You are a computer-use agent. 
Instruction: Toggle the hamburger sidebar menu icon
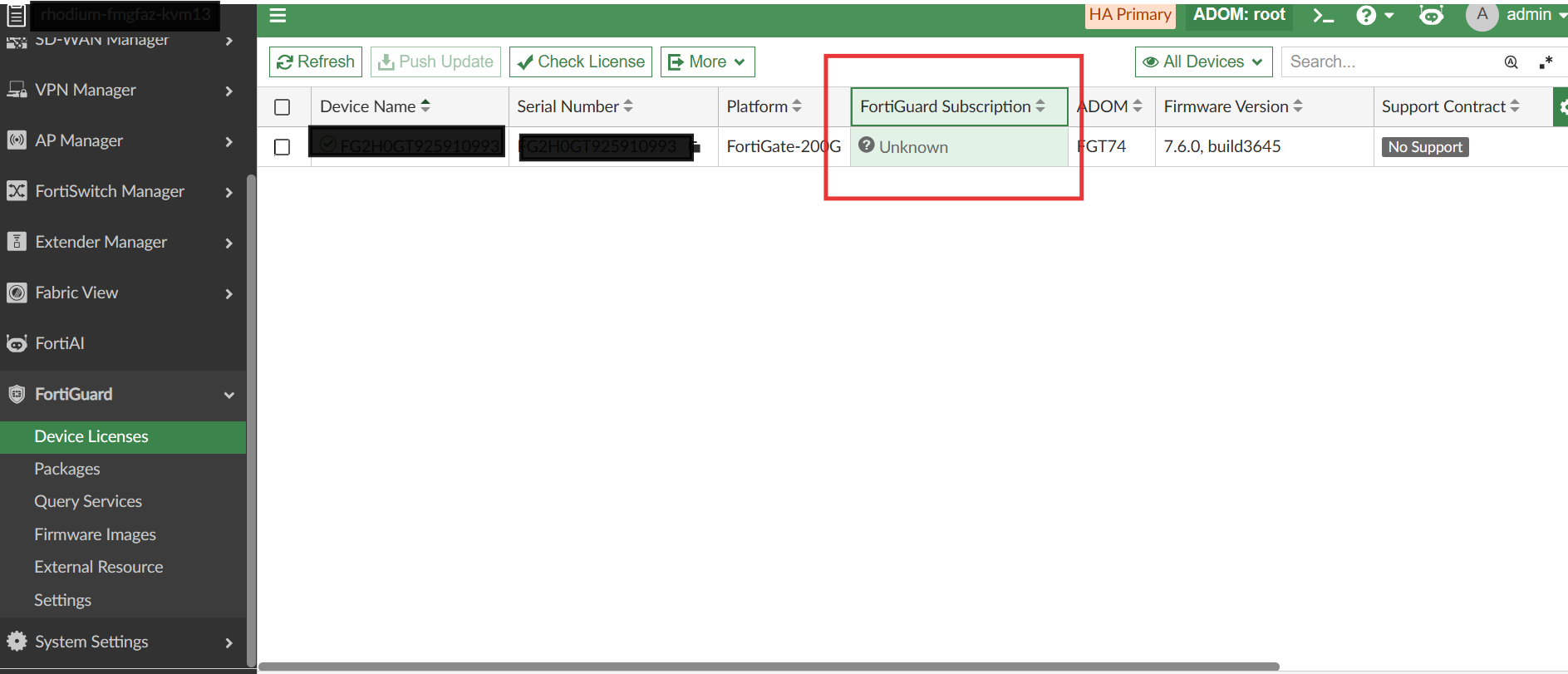278,16
